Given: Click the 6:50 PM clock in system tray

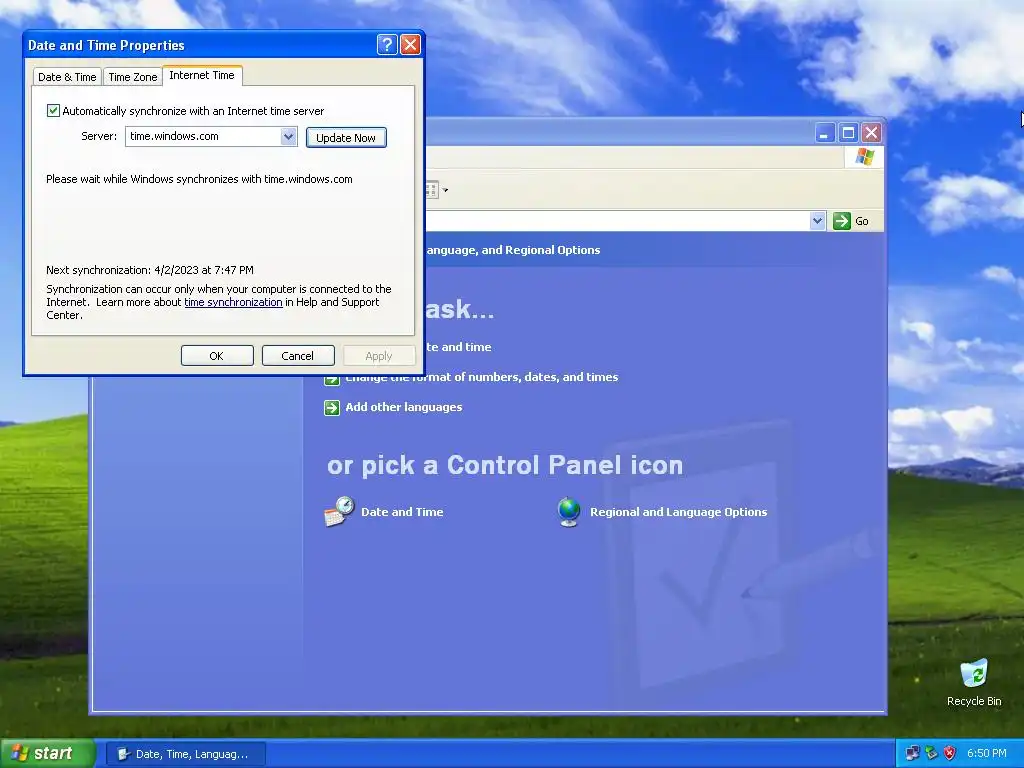Looking at the screenshot, I should 987,754.
